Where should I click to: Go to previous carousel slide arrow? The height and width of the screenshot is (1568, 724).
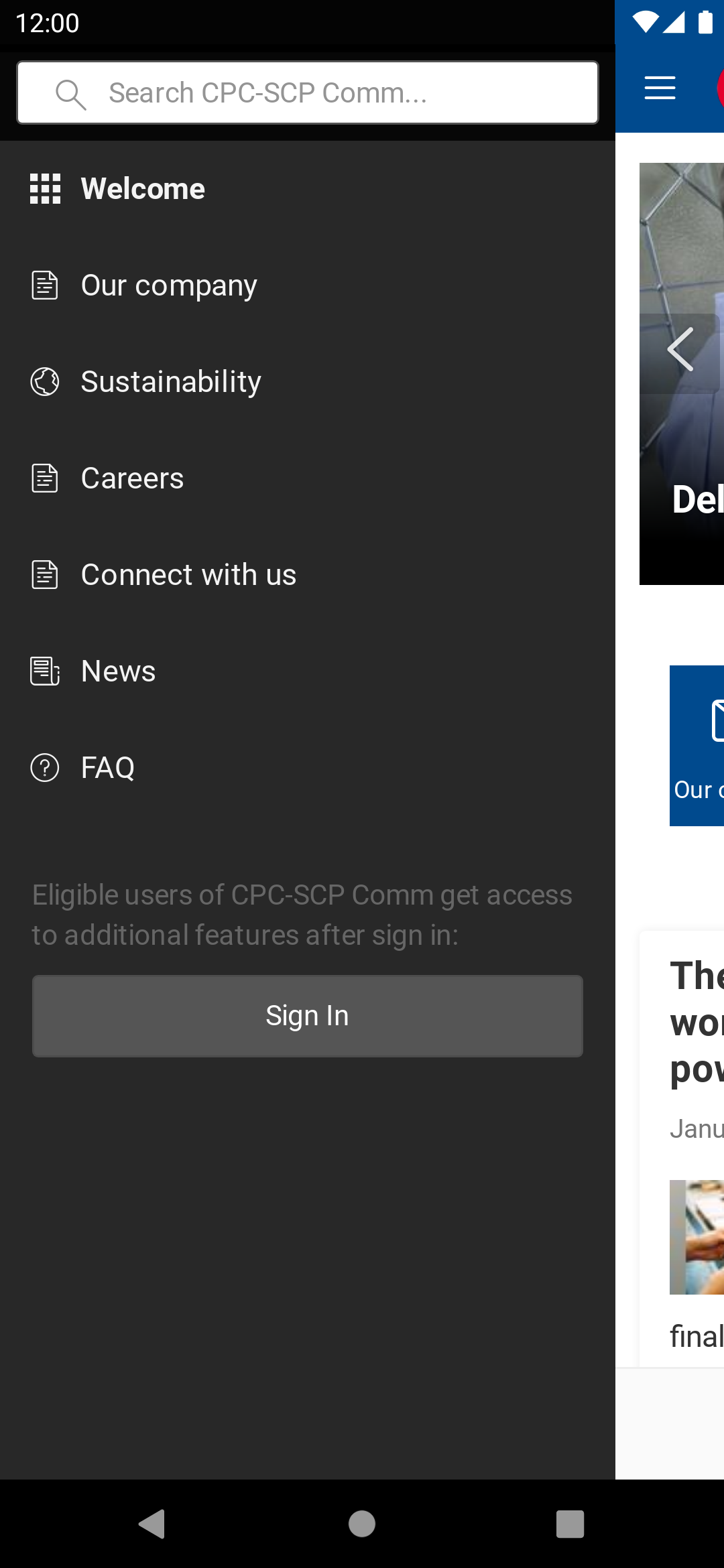pyautogui.click(x=680, y=350)
